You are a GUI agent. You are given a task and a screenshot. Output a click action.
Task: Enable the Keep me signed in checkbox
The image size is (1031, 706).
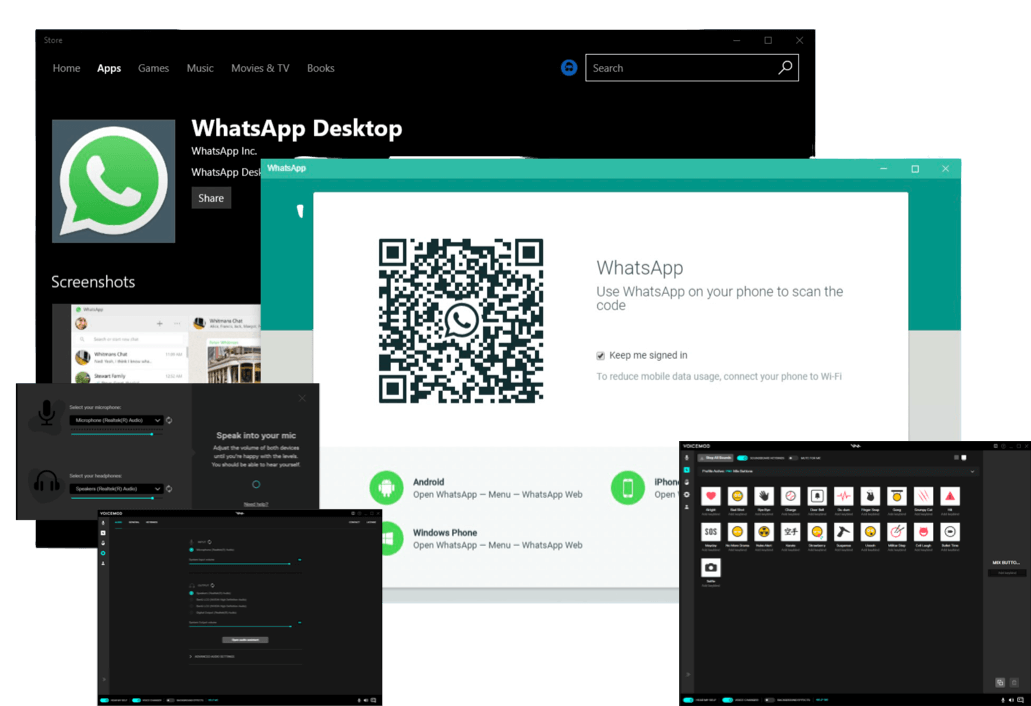tap(600, 355)
